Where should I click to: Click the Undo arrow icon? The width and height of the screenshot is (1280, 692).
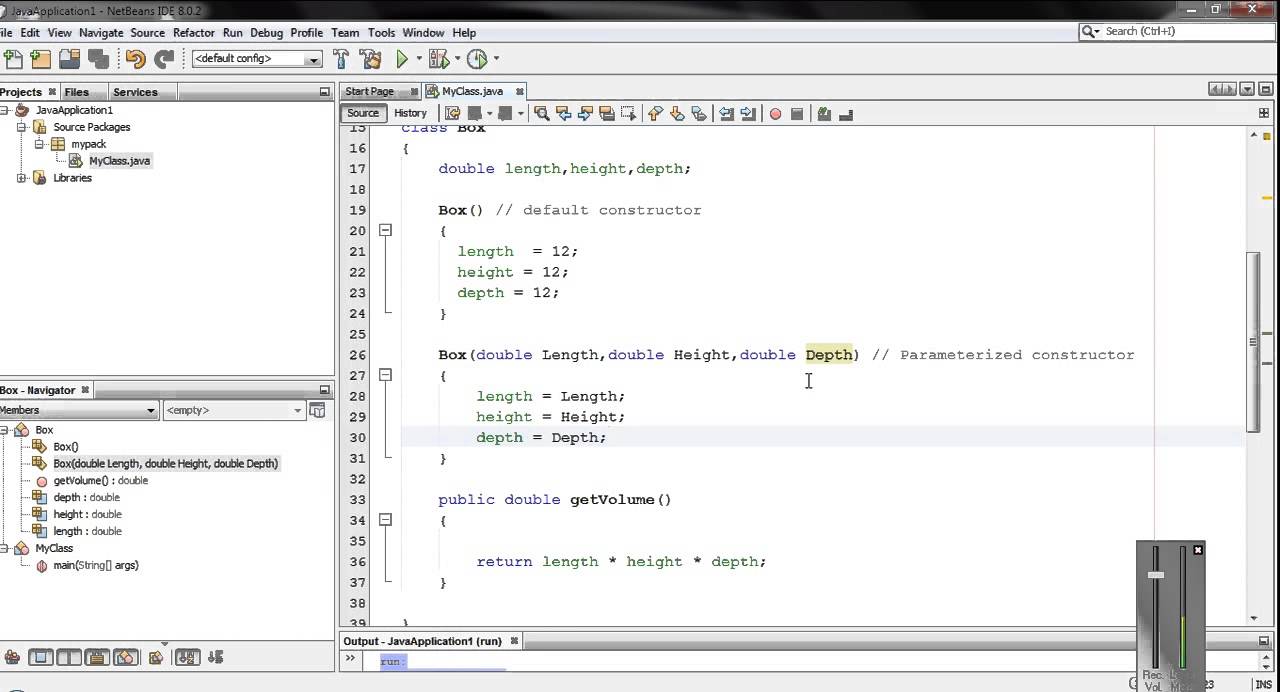136,59
